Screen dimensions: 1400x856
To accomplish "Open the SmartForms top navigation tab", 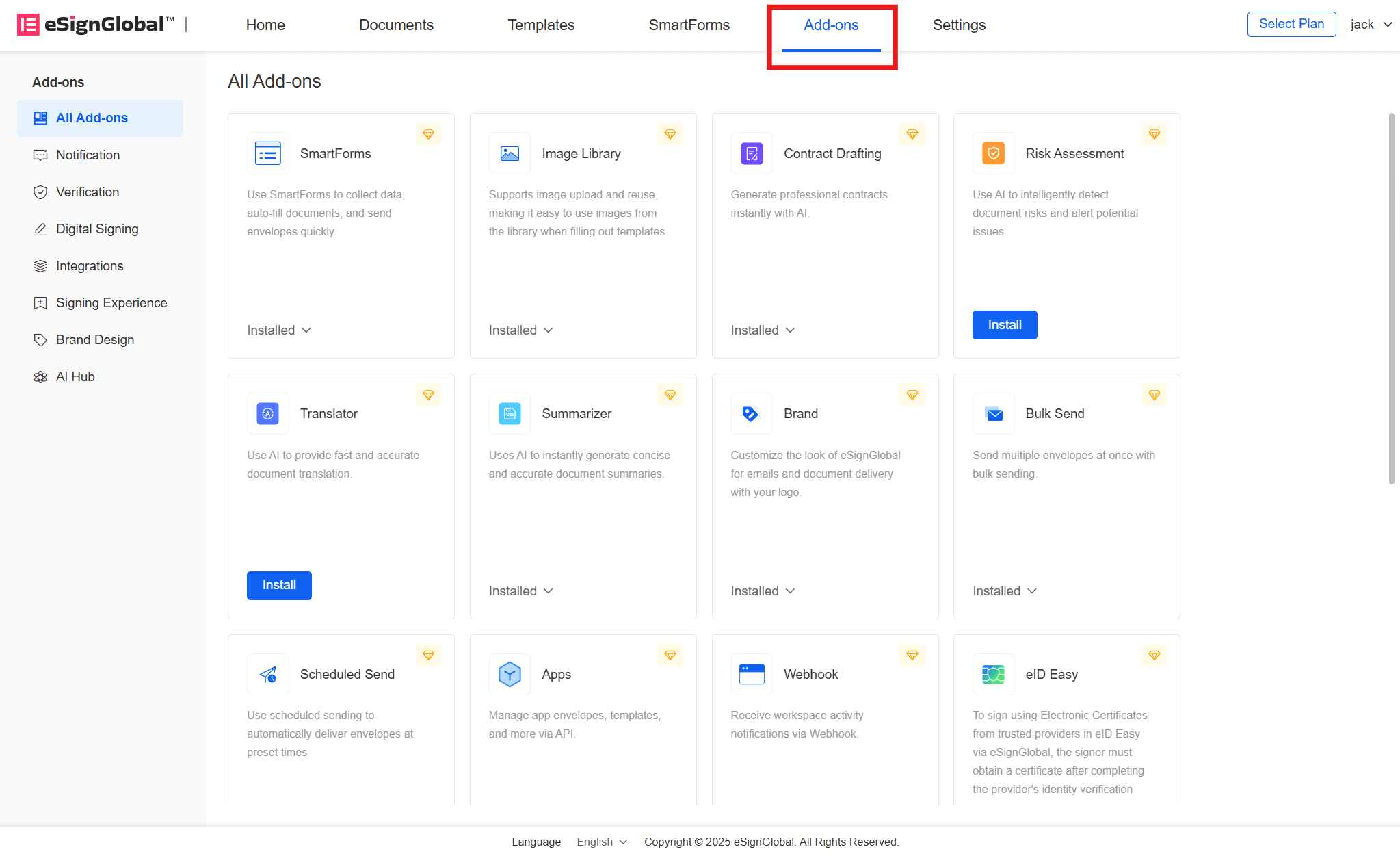I will (x=689, y=25).
